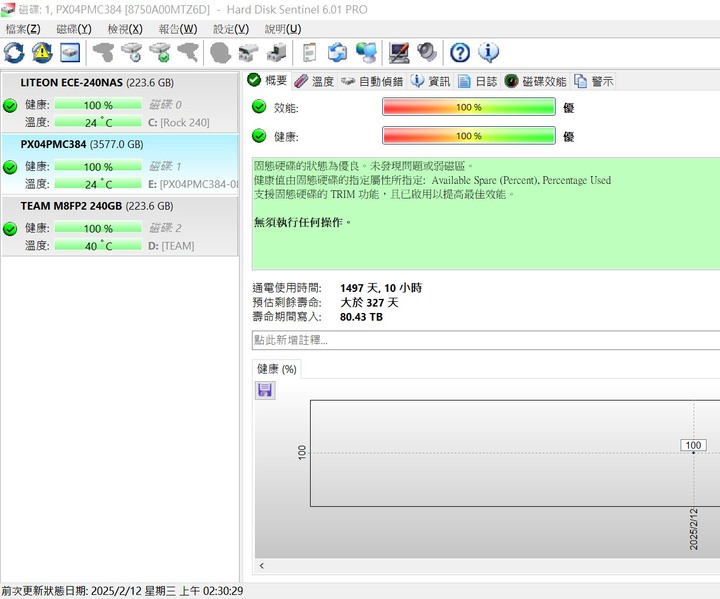Open the 檔案(Z) menu

[23, 29]
